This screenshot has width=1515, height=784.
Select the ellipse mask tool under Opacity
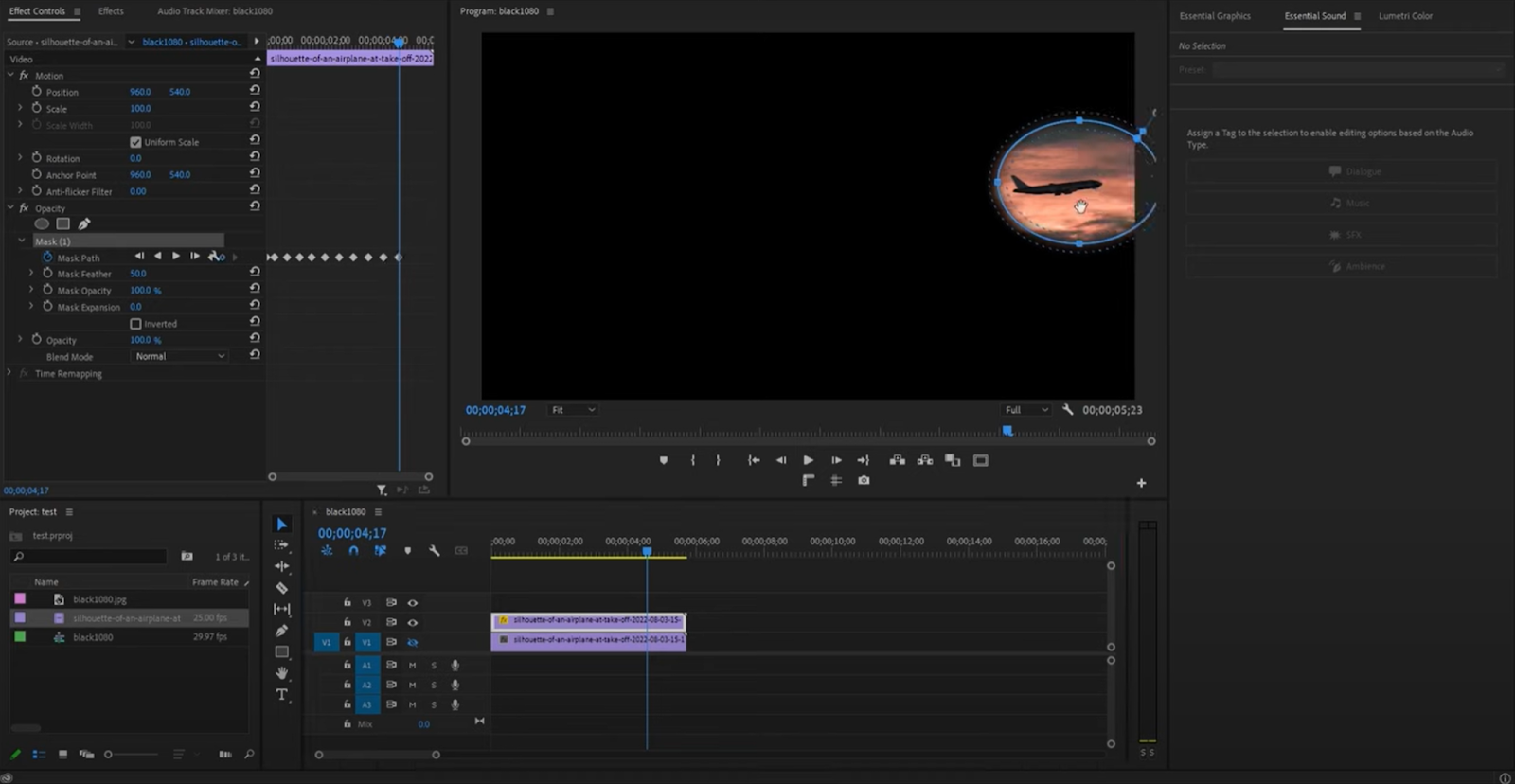coord(42,224)
